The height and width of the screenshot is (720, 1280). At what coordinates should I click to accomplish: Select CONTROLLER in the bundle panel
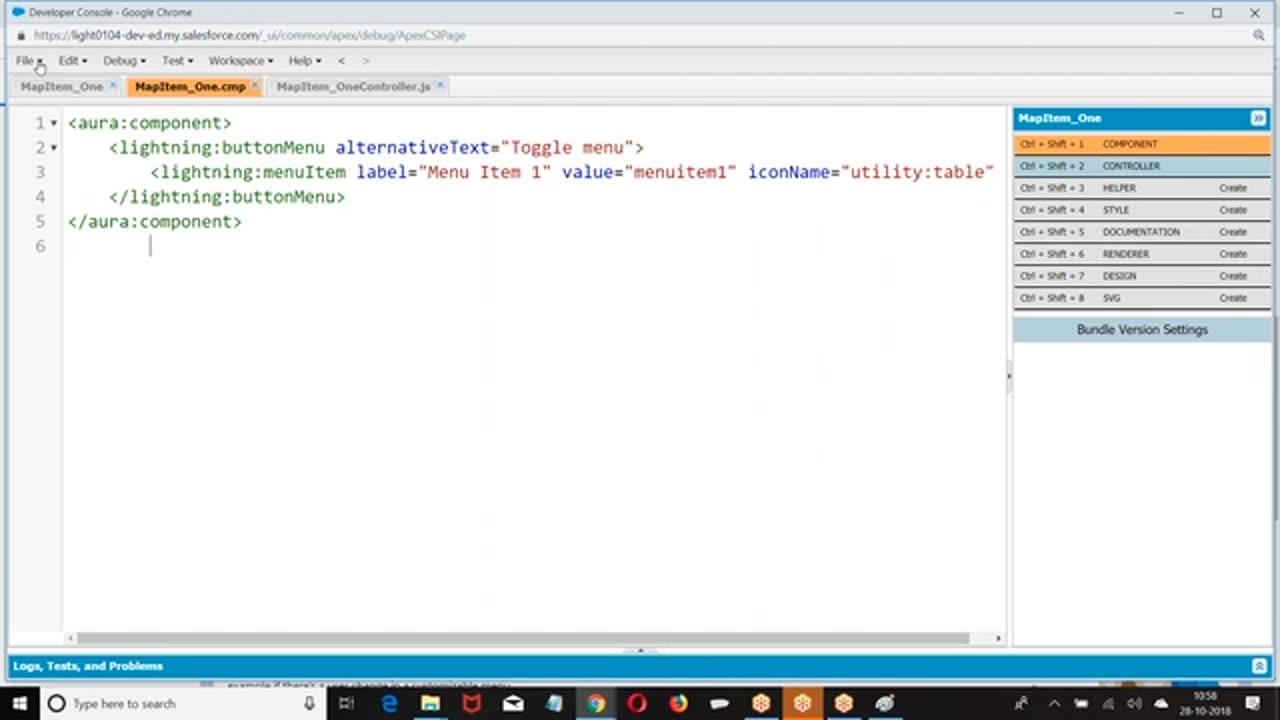pyautogui.click(x=1142, y=166)
